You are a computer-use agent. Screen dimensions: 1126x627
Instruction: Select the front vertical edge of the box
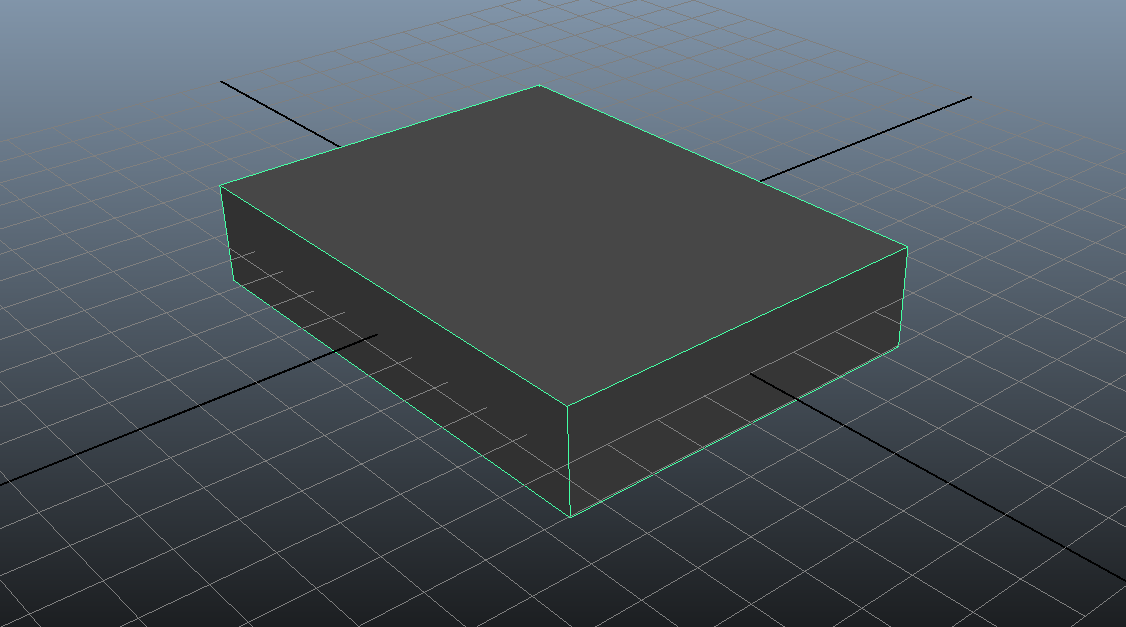coord(569,460)
